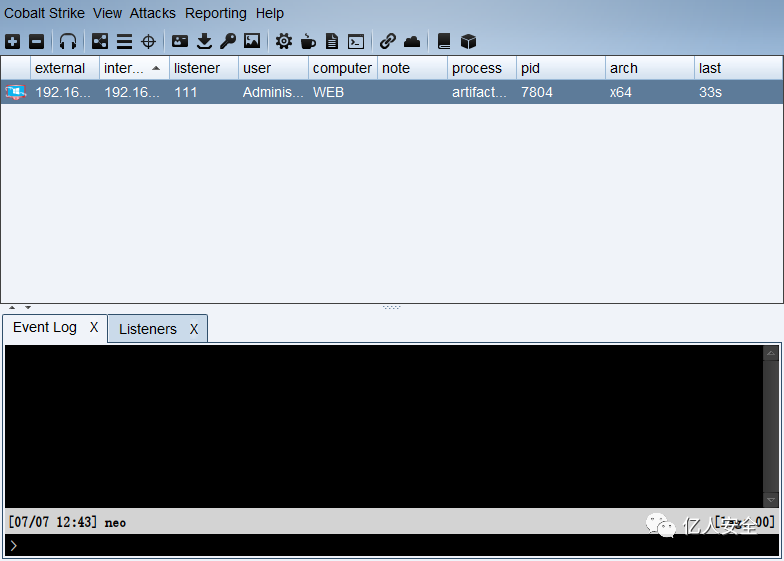Sort by the user column header
The image size is (784, 561).
pos(274,68)
